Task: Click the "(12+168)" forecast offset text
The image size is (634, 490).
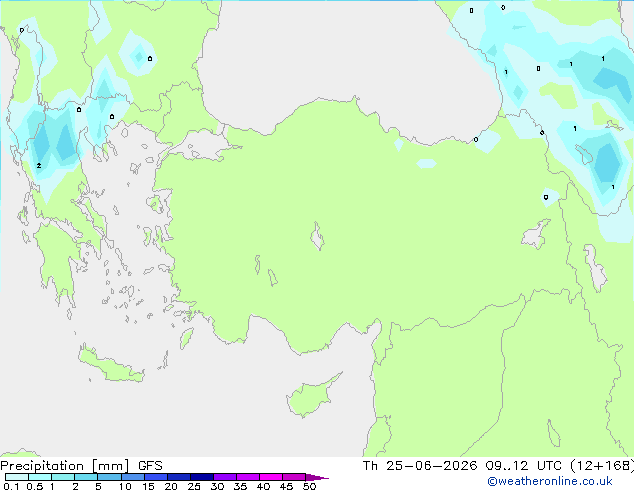Action: 602,466
